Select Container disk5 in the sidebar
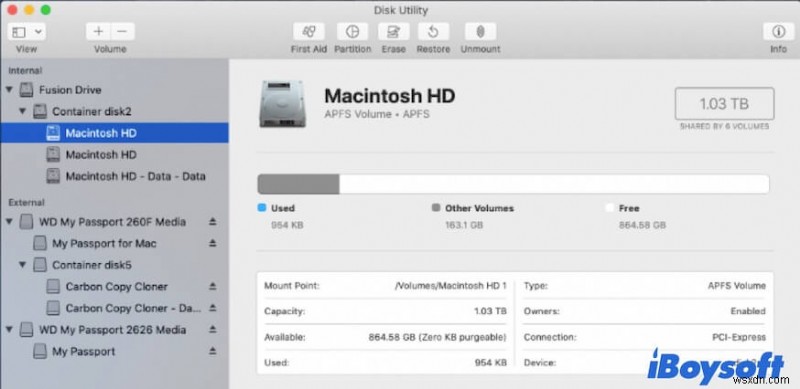The width and height of the screenshot is (800, 389). [92, 265]
